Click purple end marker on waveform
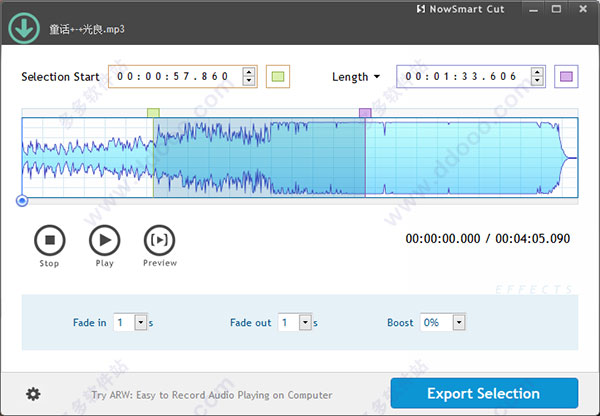This screenshot has height=416, width=600. tap(365, 113)
